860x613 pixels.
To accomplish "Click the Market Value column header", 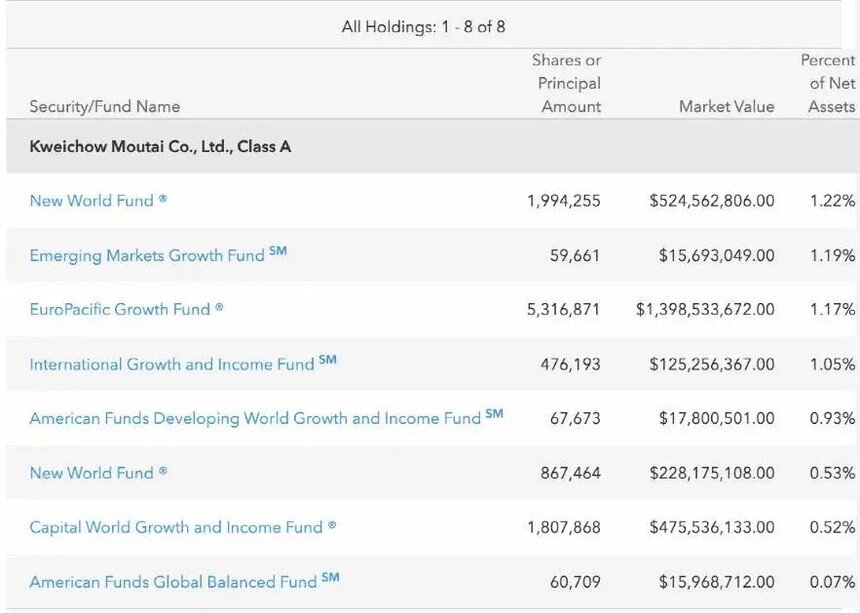I will [x=726, y=106].
